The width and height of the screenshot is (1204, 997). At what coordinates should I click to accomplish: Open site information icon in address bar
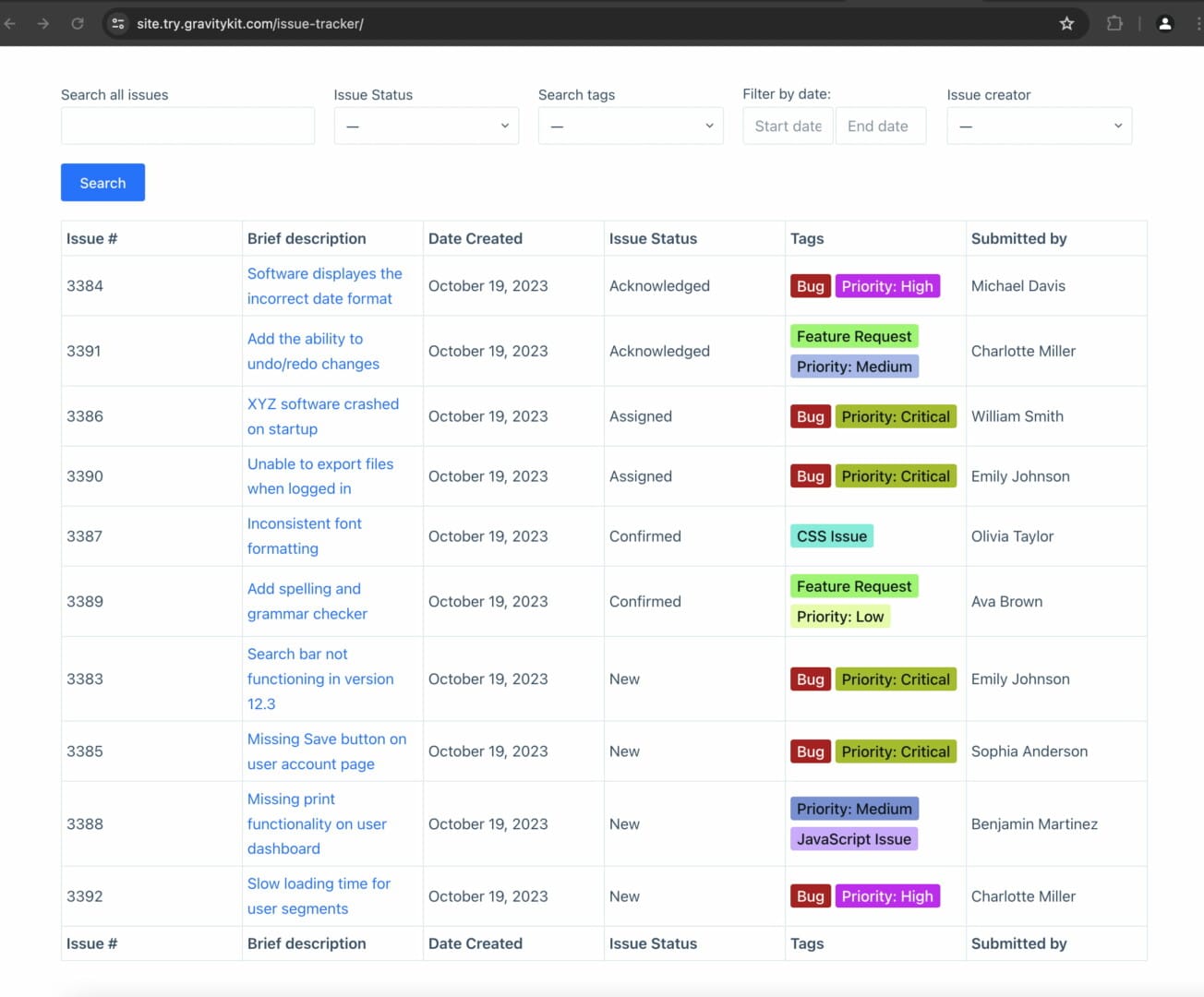pyautogui.click(x=118, y=23)
